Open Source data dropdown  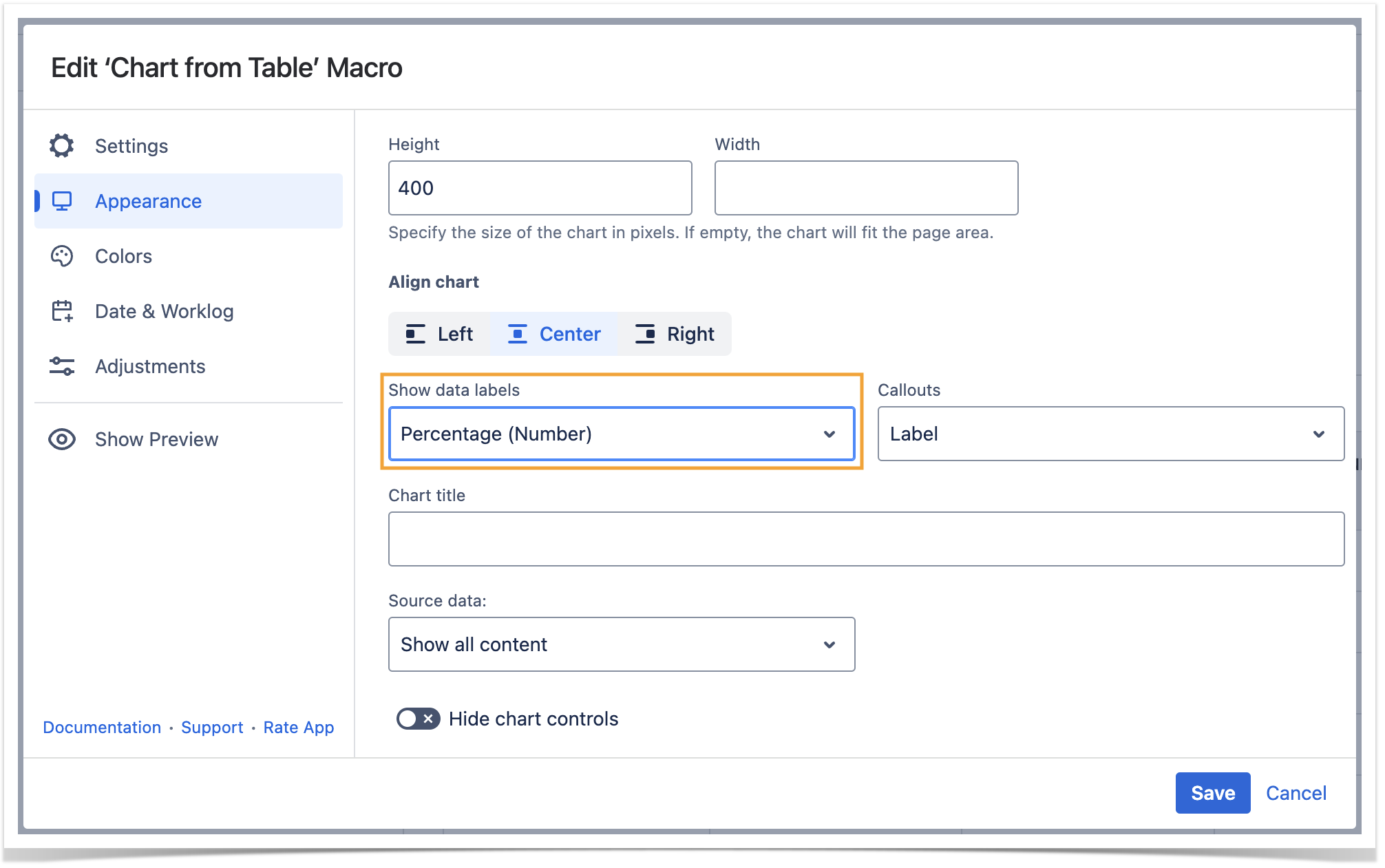pyautogui.click(x=621, y=644)
